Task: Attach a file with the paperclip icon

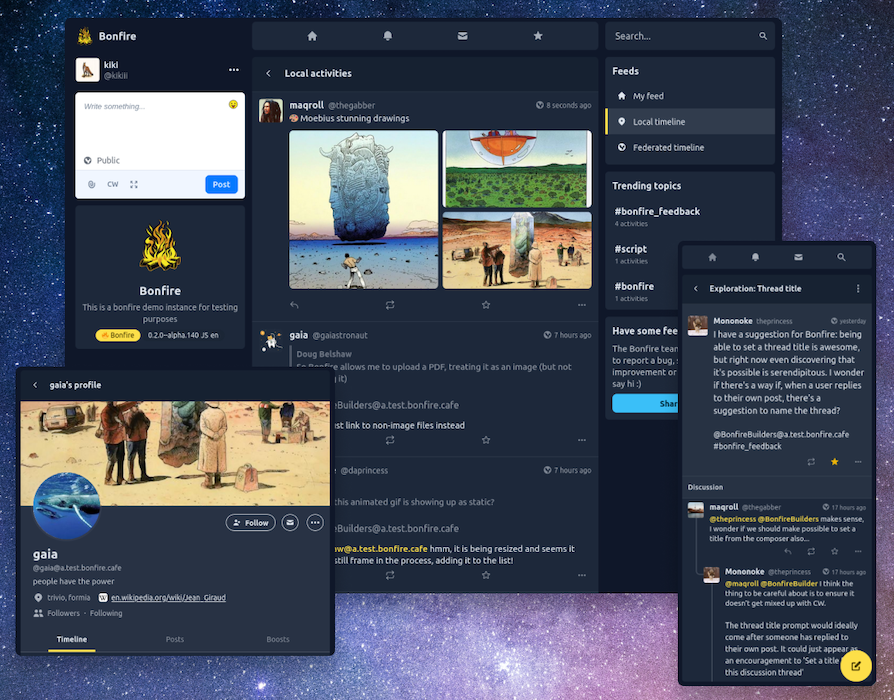Action: (91, 184)
